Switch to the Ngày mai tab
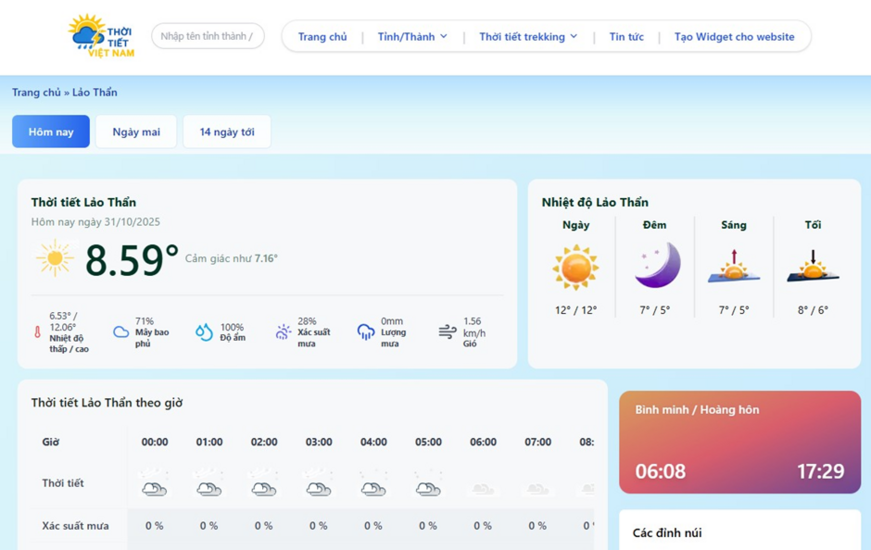 point(136,132)
